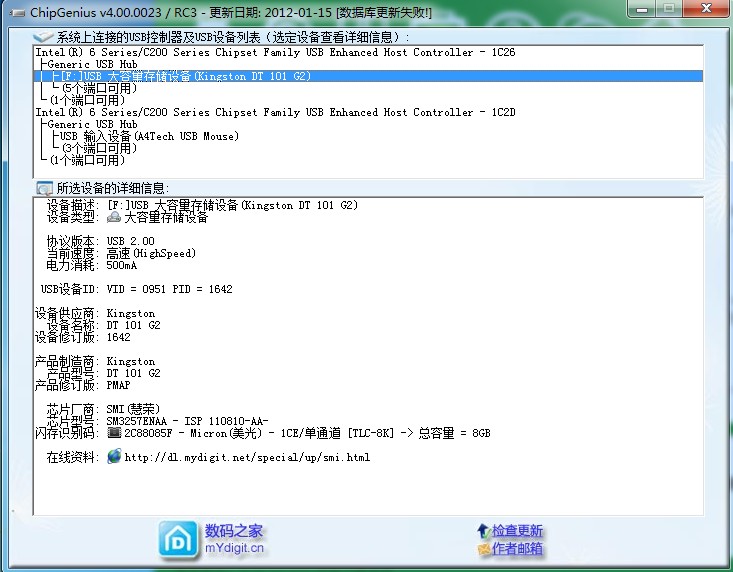Viewport: 733px width, 572px height.
Task: Click the USB device list header icon
Action: coord(43,37)
